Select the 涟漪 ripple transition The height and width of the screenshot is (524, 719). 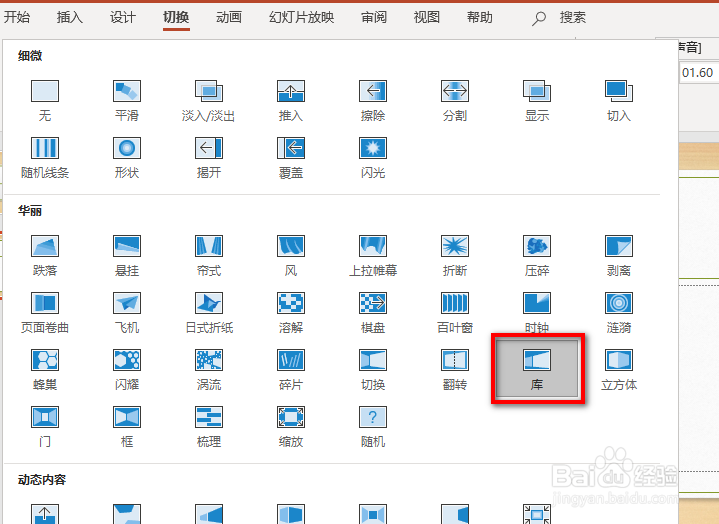tap(619, 313)
